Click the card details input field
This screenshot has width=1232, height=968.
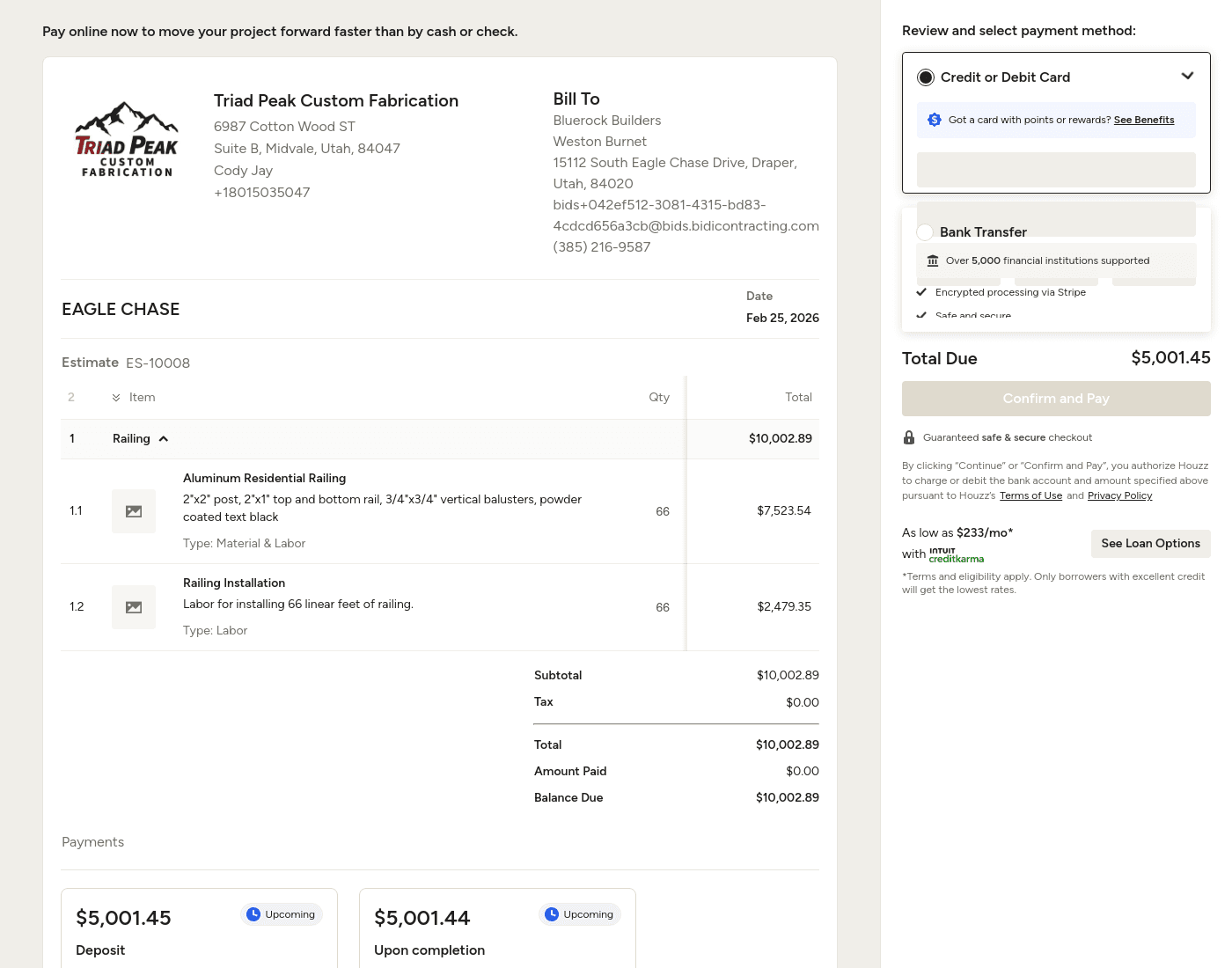(x=1056, y=170)
